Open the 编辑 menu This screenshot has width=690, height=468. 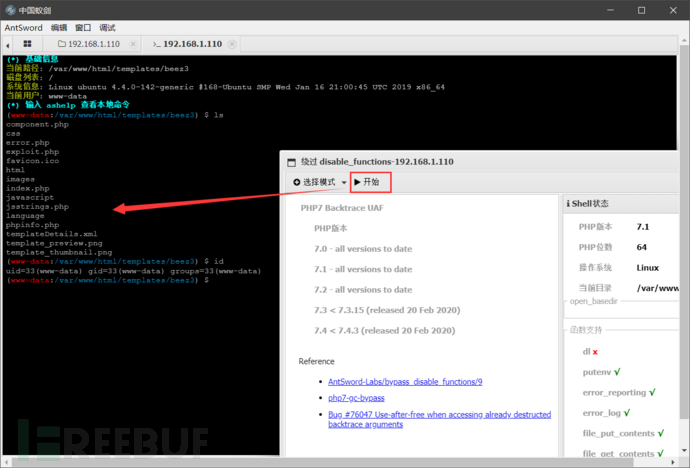[x=59, y=28]
